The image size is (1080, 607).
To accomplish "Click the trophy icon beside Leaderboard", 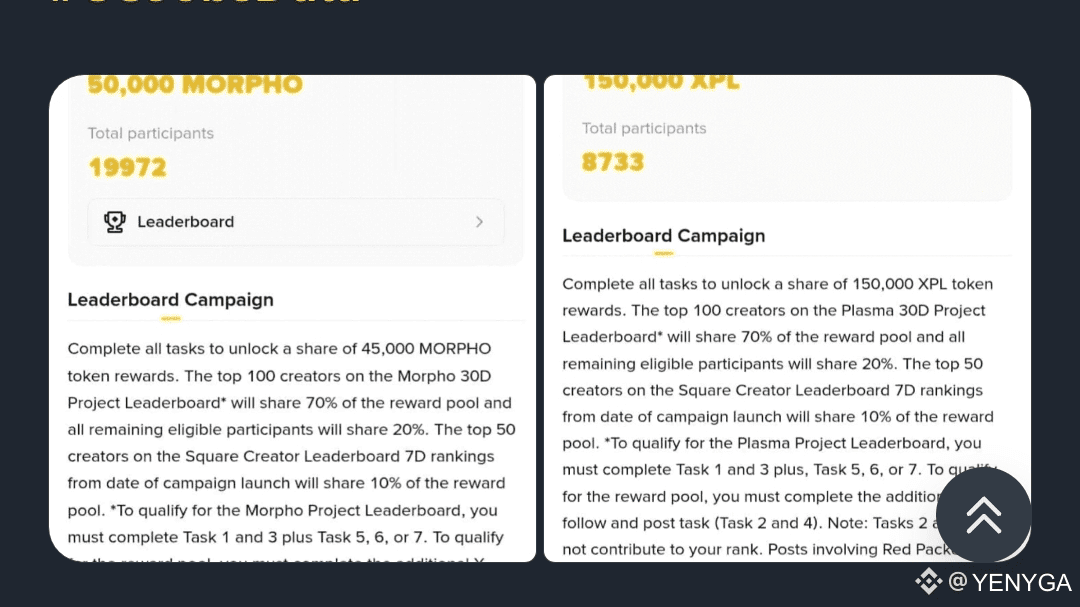I will click(x=115, y=222).
